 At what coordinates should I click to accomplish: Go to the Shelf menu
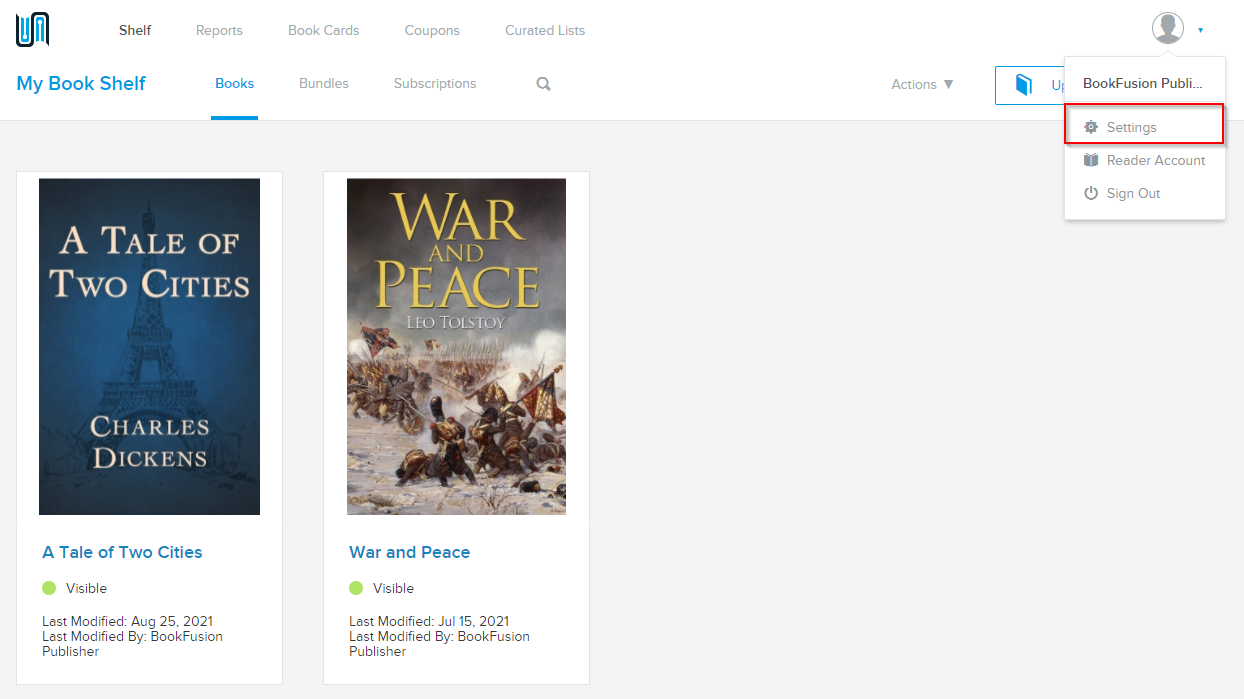click(135, 30)
